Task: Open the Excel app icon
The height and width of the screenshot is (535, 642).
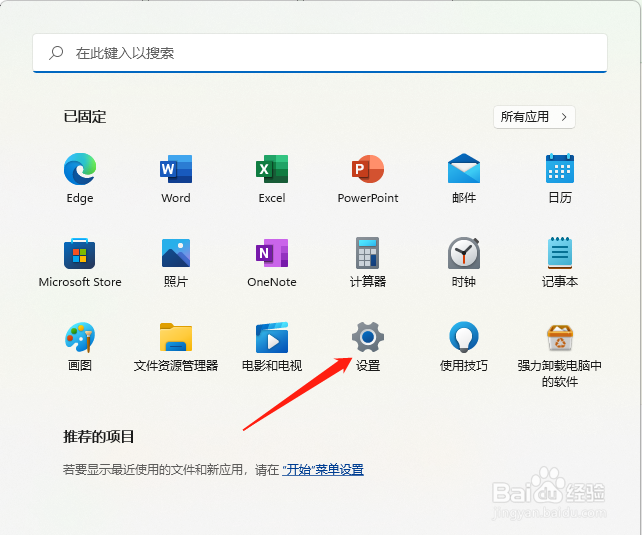Action: click(x=272, y=169)
